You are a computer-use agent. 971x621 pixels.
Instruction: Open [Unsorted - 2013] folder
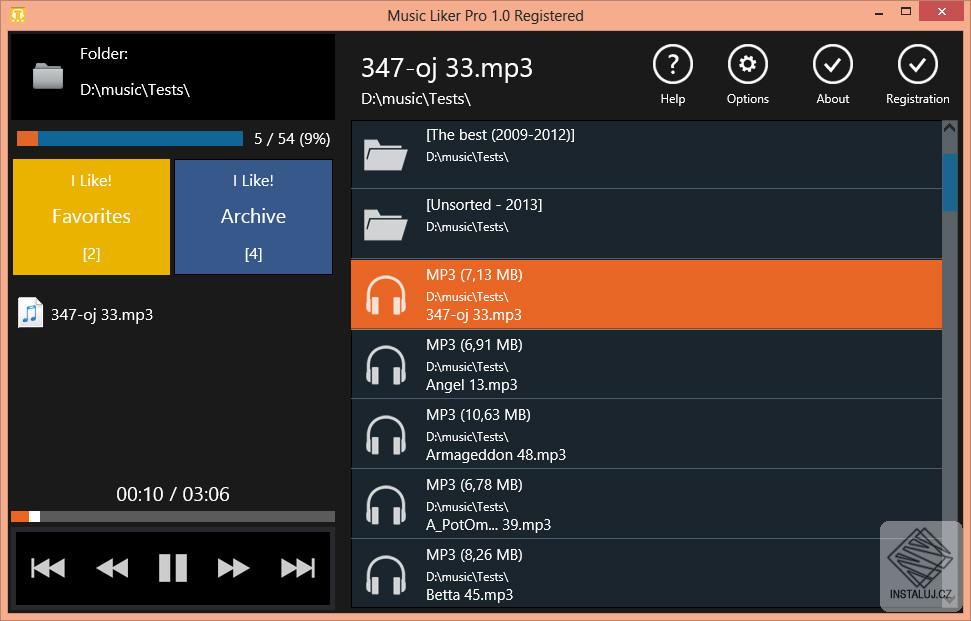point(646,224)
